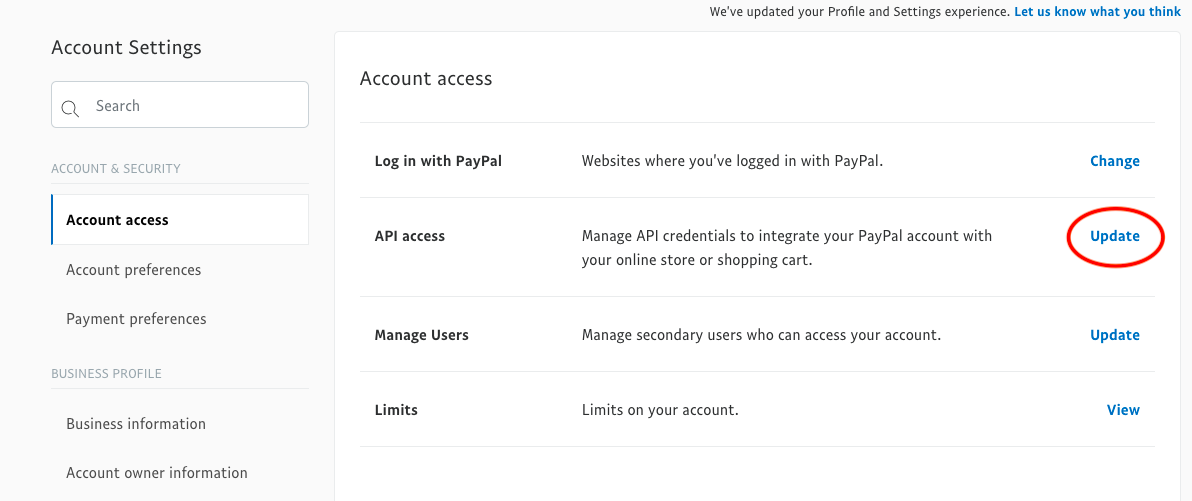Open the 'Let us know what you think' link
This screenshot has width=1192, height=501.
pos(1098,12)
